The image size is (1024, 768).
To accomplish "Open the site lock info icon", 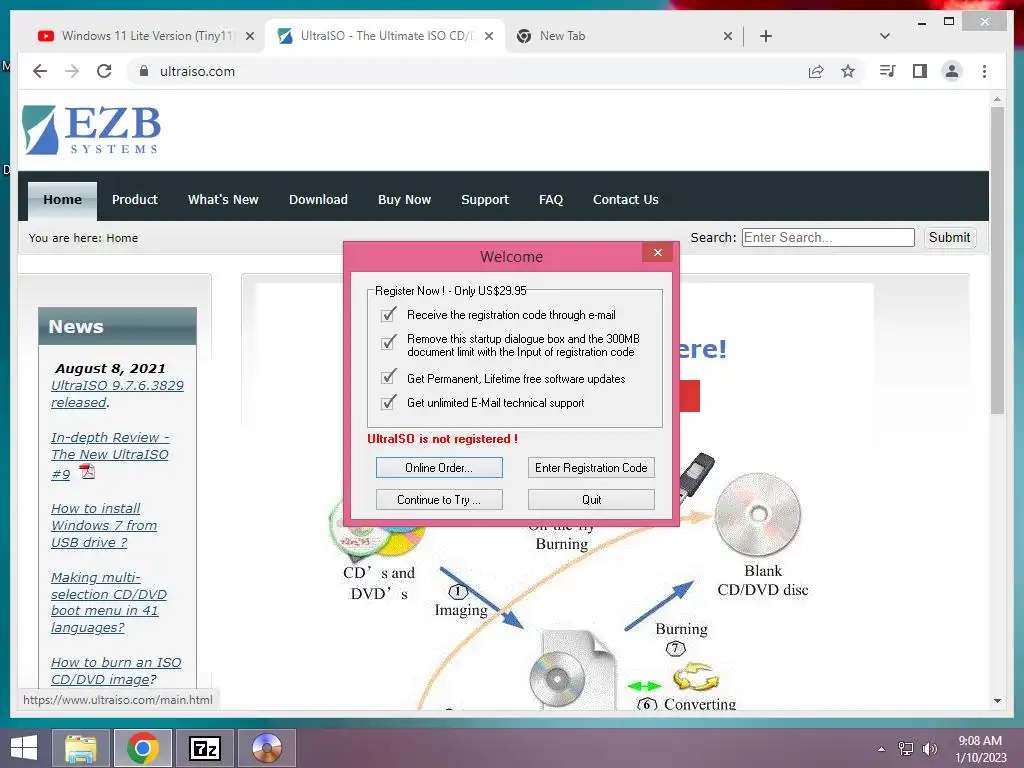I will pyautogui.click(x=144, y=71).
